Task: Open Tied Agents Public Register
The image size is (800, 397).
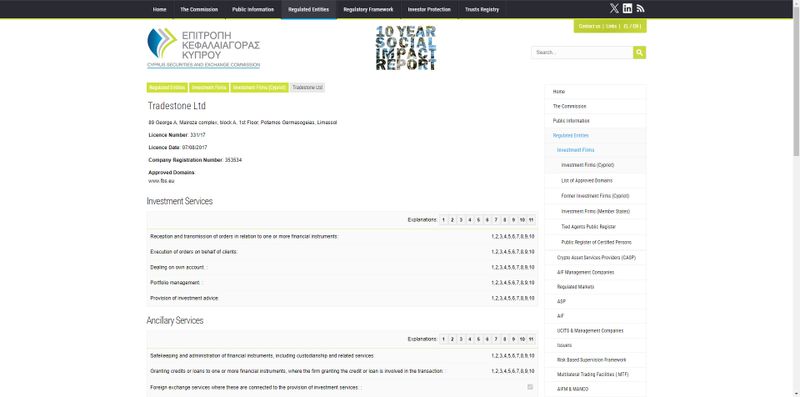Action: click(595, 227)
